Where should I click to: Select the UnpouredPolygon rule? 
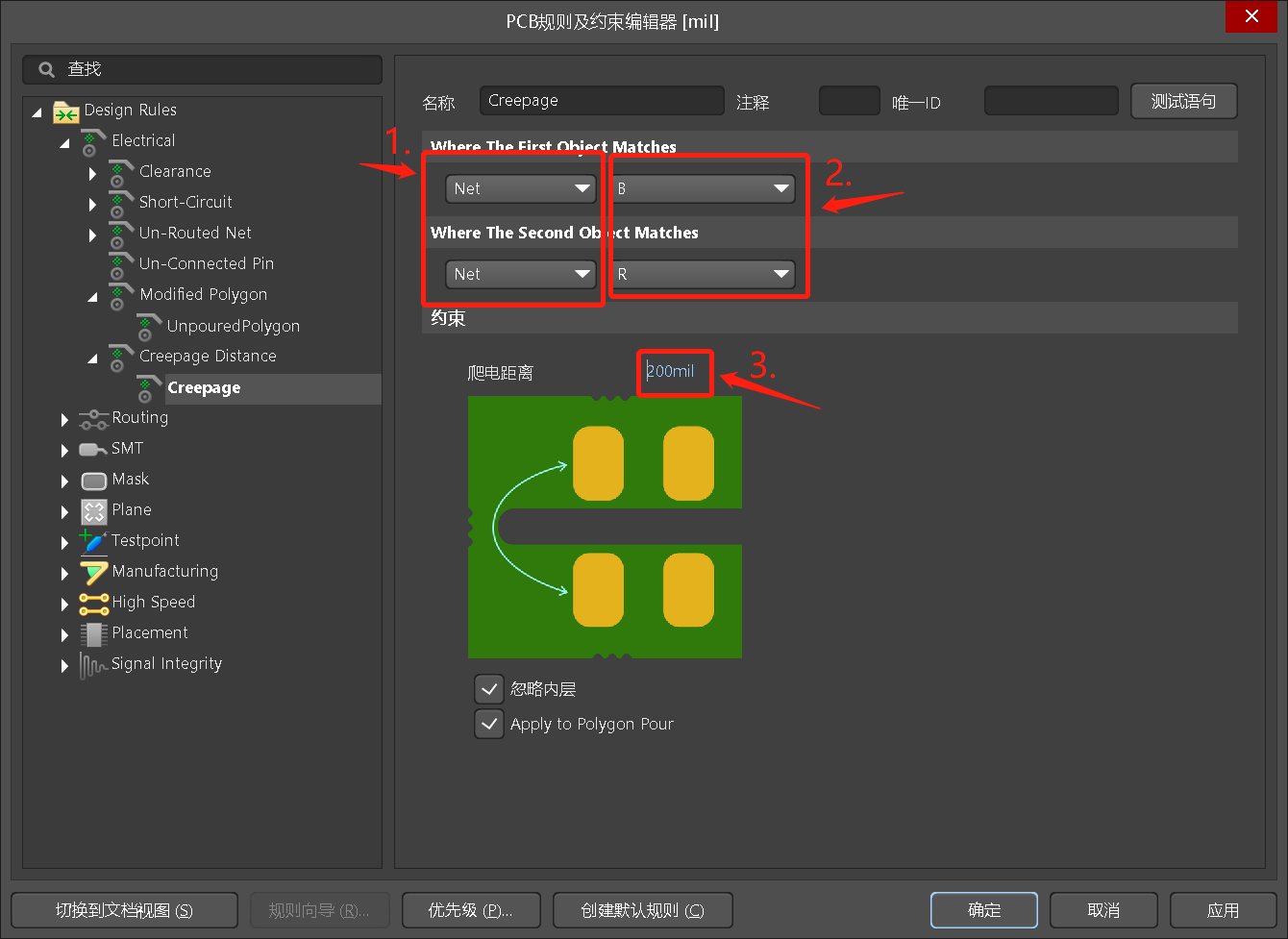coord(233,326)
